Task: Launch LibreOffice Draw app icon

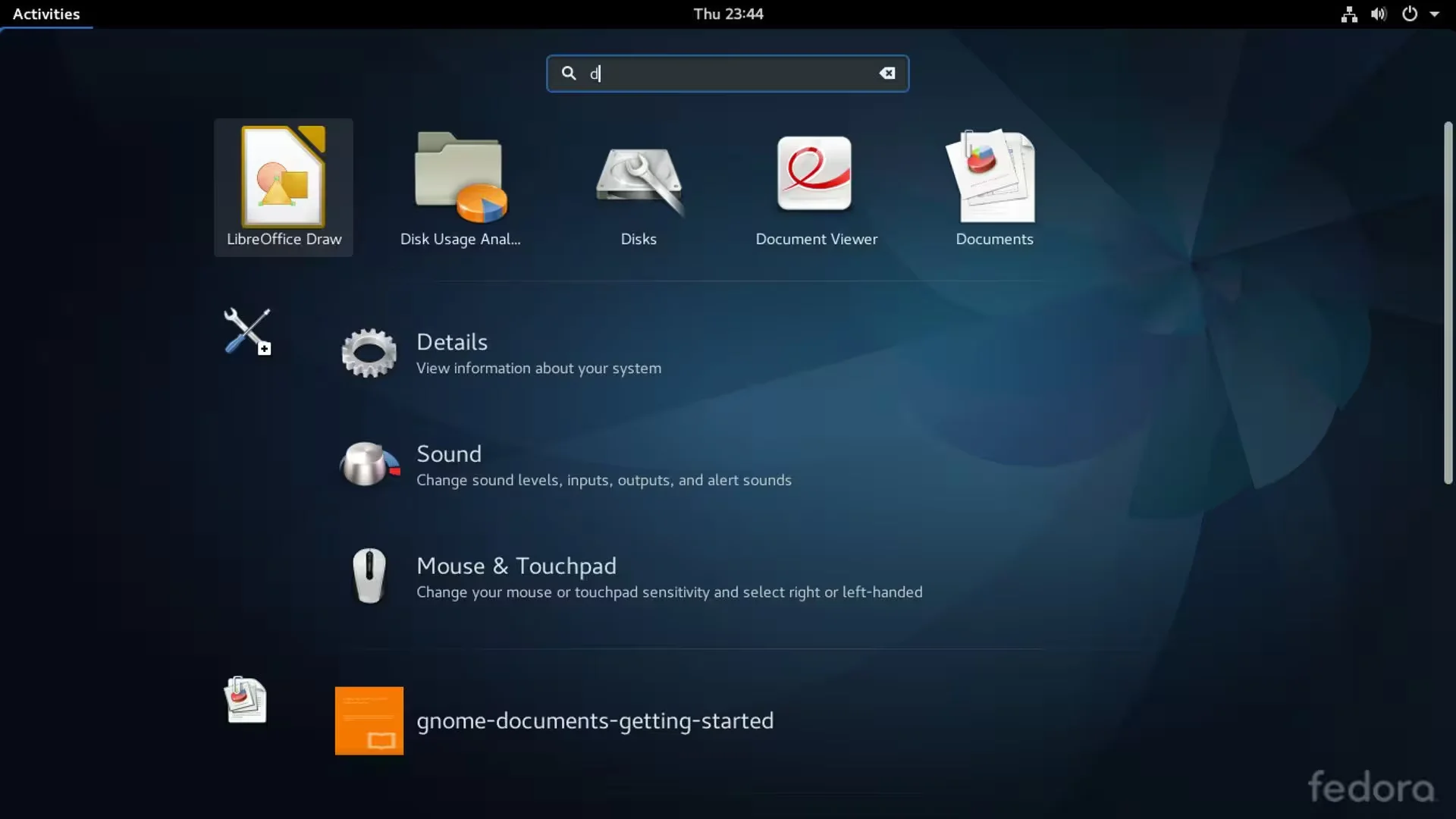Action: coord(283,177)
